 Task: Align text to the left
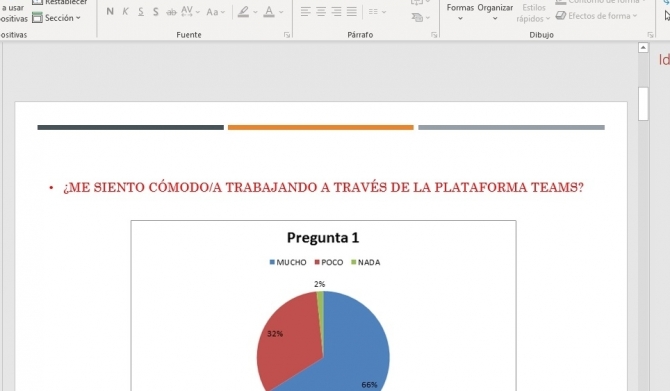point(305,12)
